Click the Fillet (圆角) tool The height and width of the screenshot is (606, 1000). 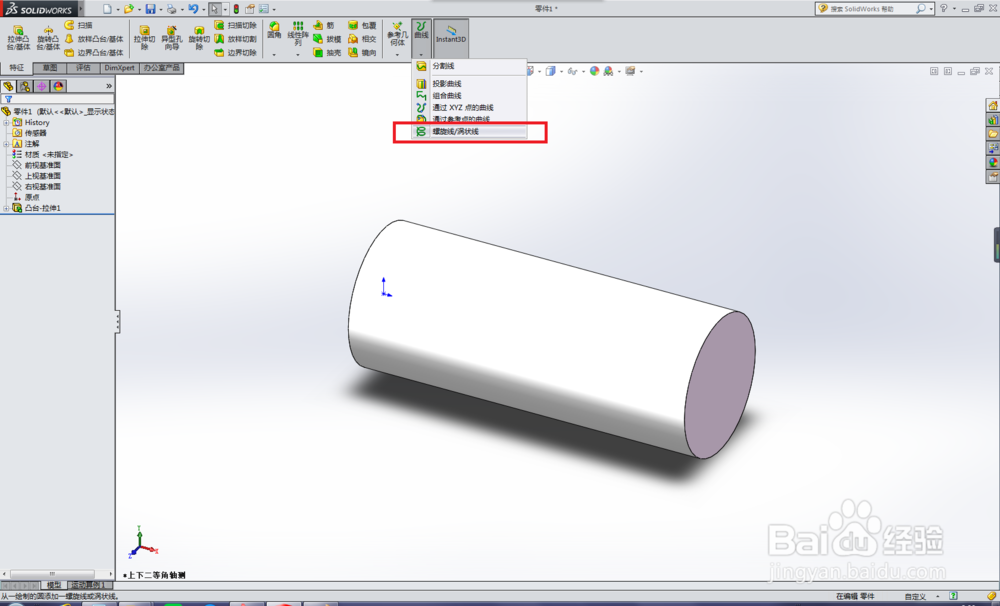pos(274,30)
